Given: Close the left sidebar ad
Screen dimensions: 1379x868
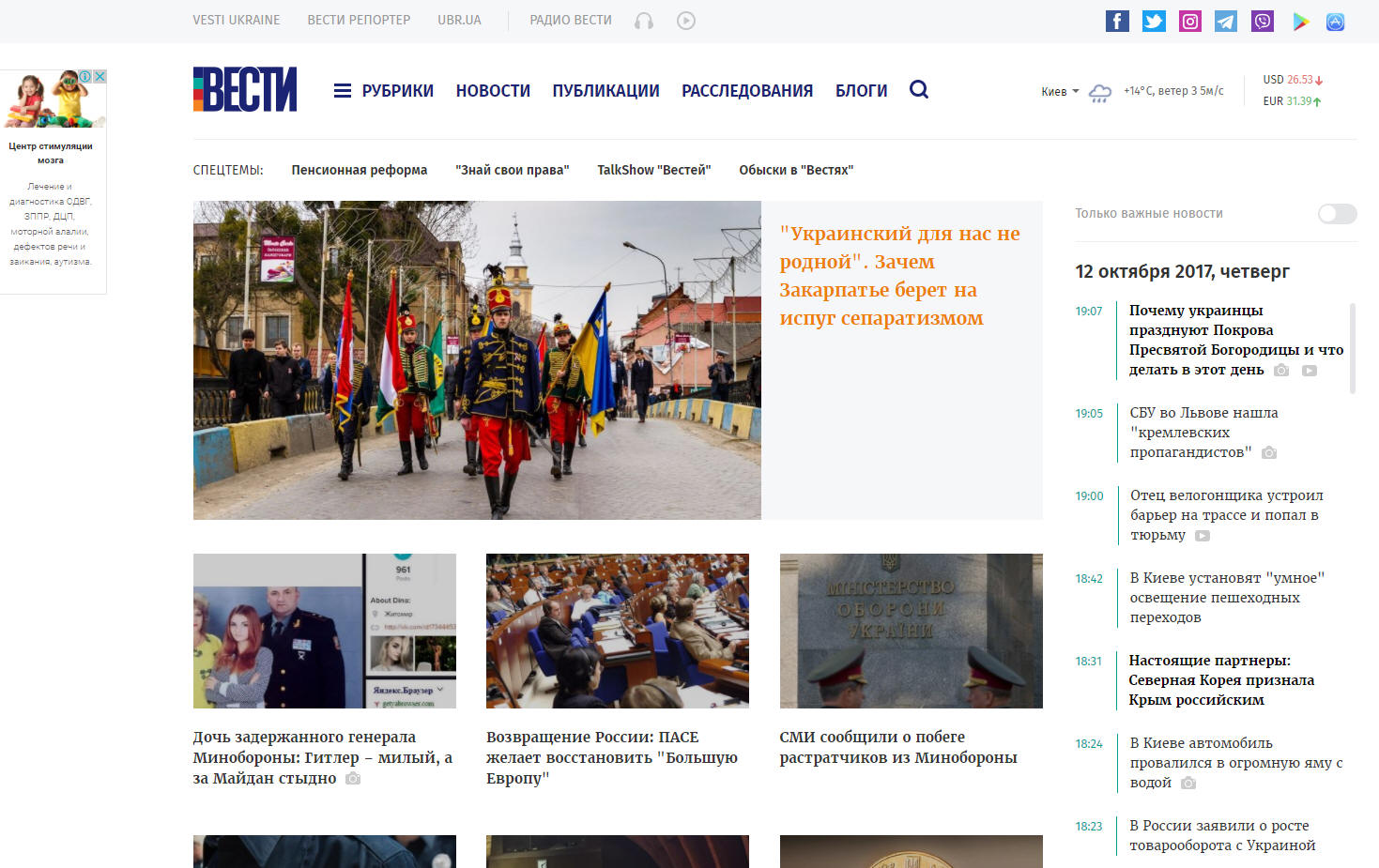Looking at the screenshot, I should coord(100,76).
